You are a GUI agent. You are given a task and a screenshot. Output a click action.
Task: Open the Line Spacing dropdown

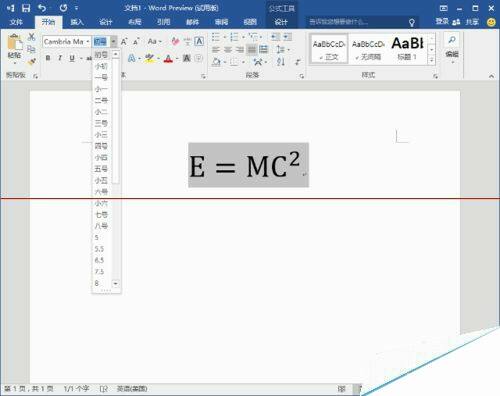(283, 50)
